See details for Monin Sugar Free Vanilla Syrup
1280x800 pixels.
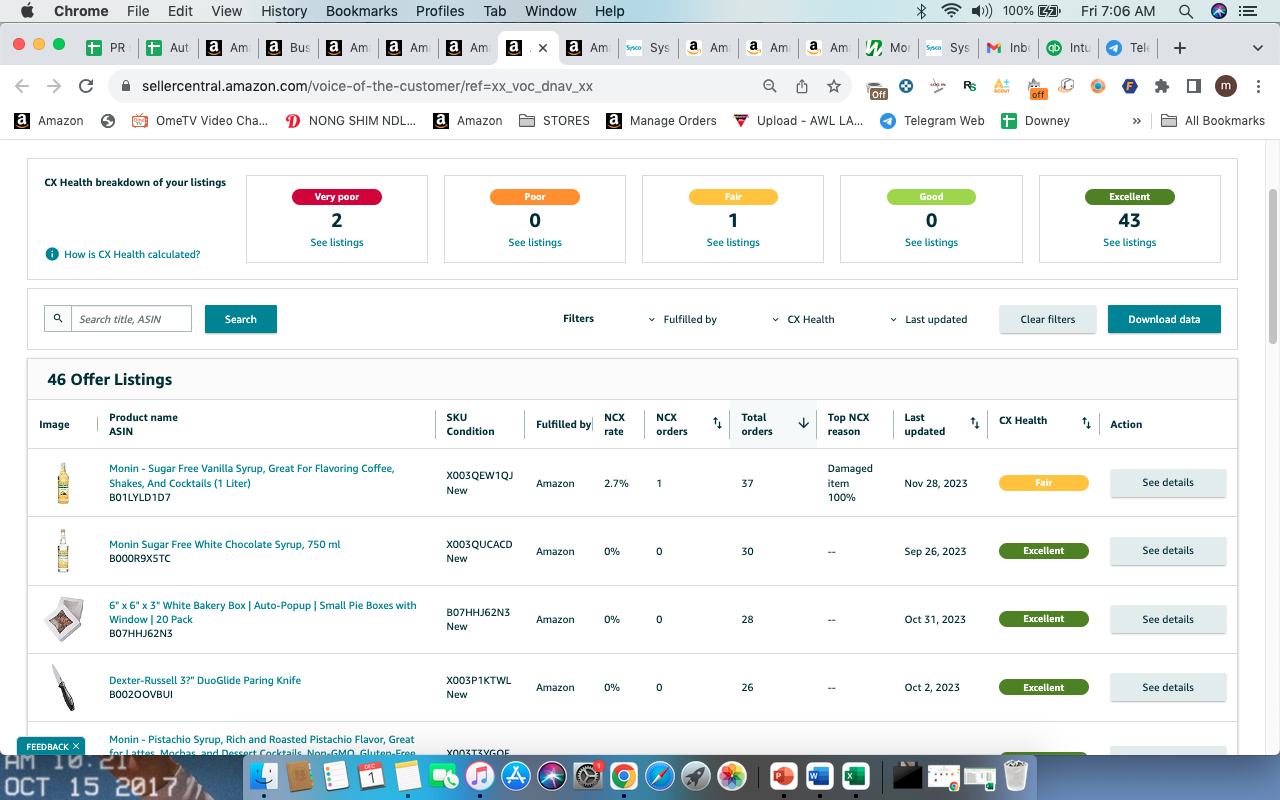(1168, 483)
